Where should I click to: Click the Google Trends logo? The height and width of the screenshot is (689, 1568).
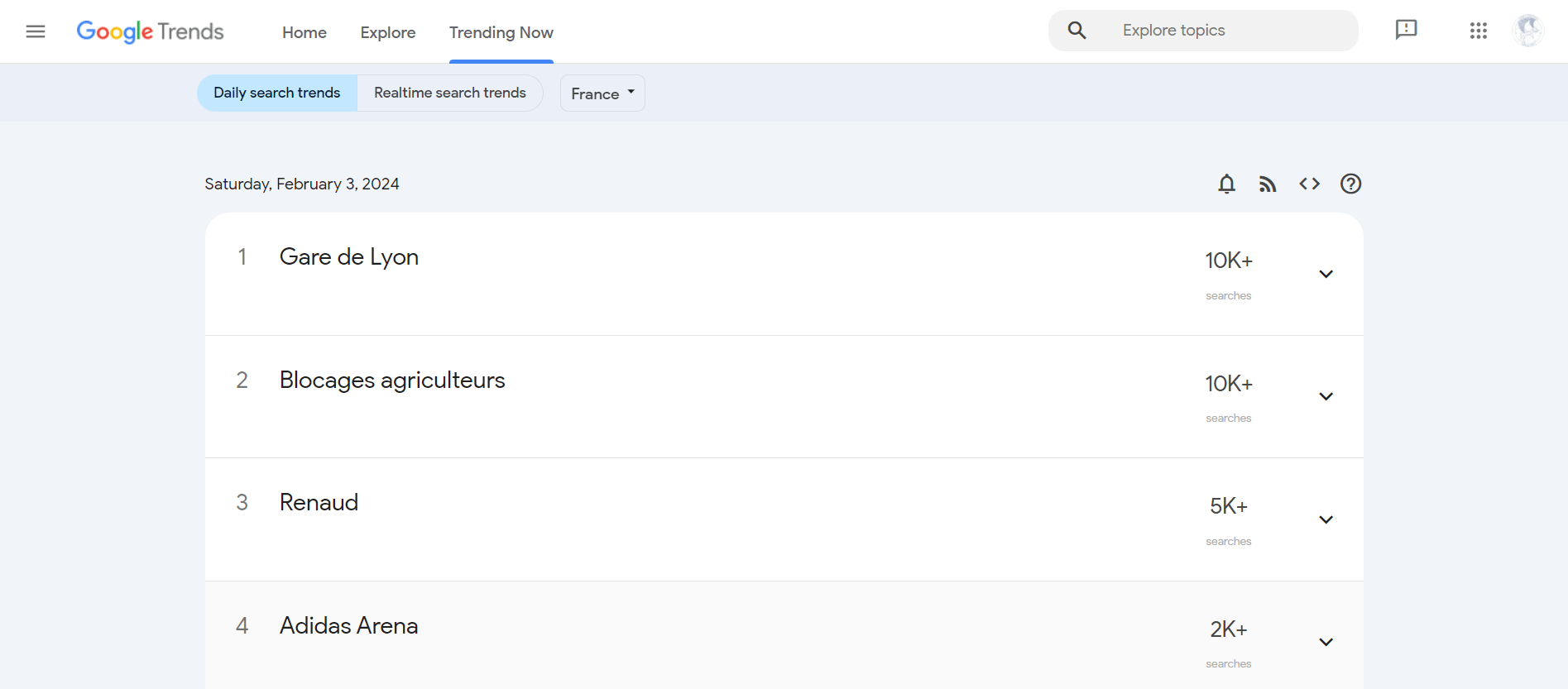150,31
